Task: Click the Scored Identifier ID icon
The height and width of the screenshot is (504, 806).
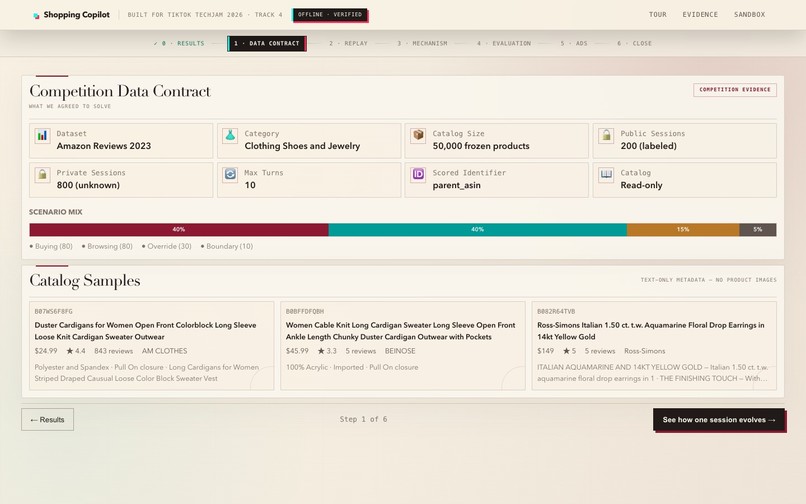Action: [x=418, y=175]
